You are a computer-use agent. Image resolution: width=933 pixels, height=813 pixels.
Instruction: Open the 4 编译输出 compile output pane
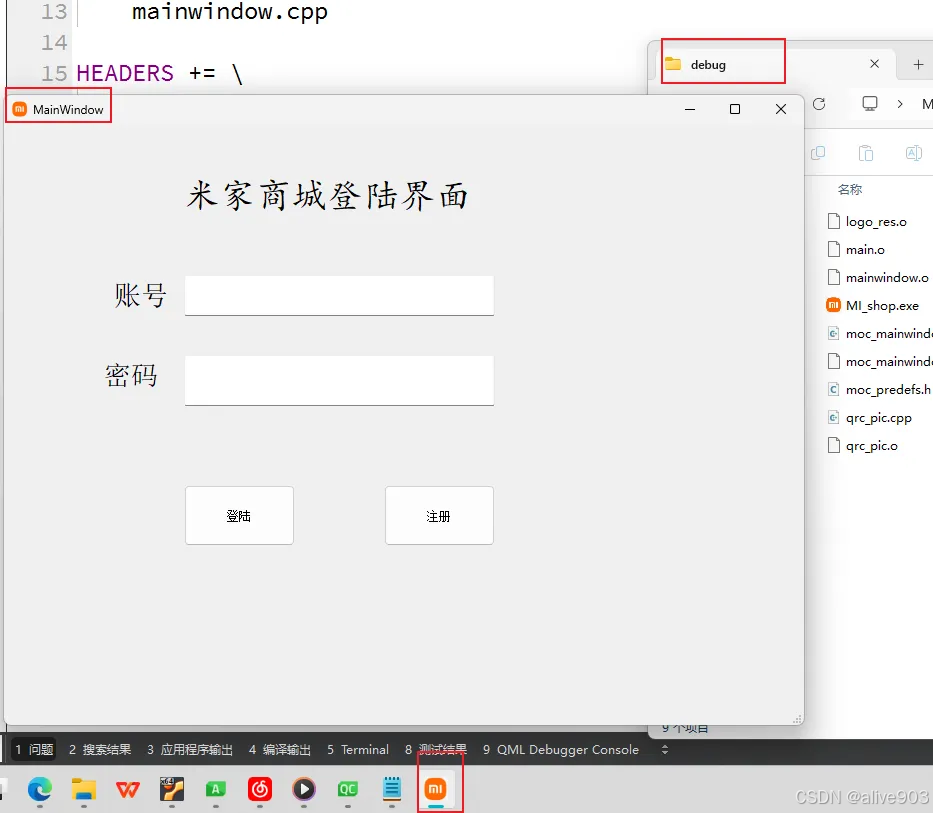(x=280, y=749)
